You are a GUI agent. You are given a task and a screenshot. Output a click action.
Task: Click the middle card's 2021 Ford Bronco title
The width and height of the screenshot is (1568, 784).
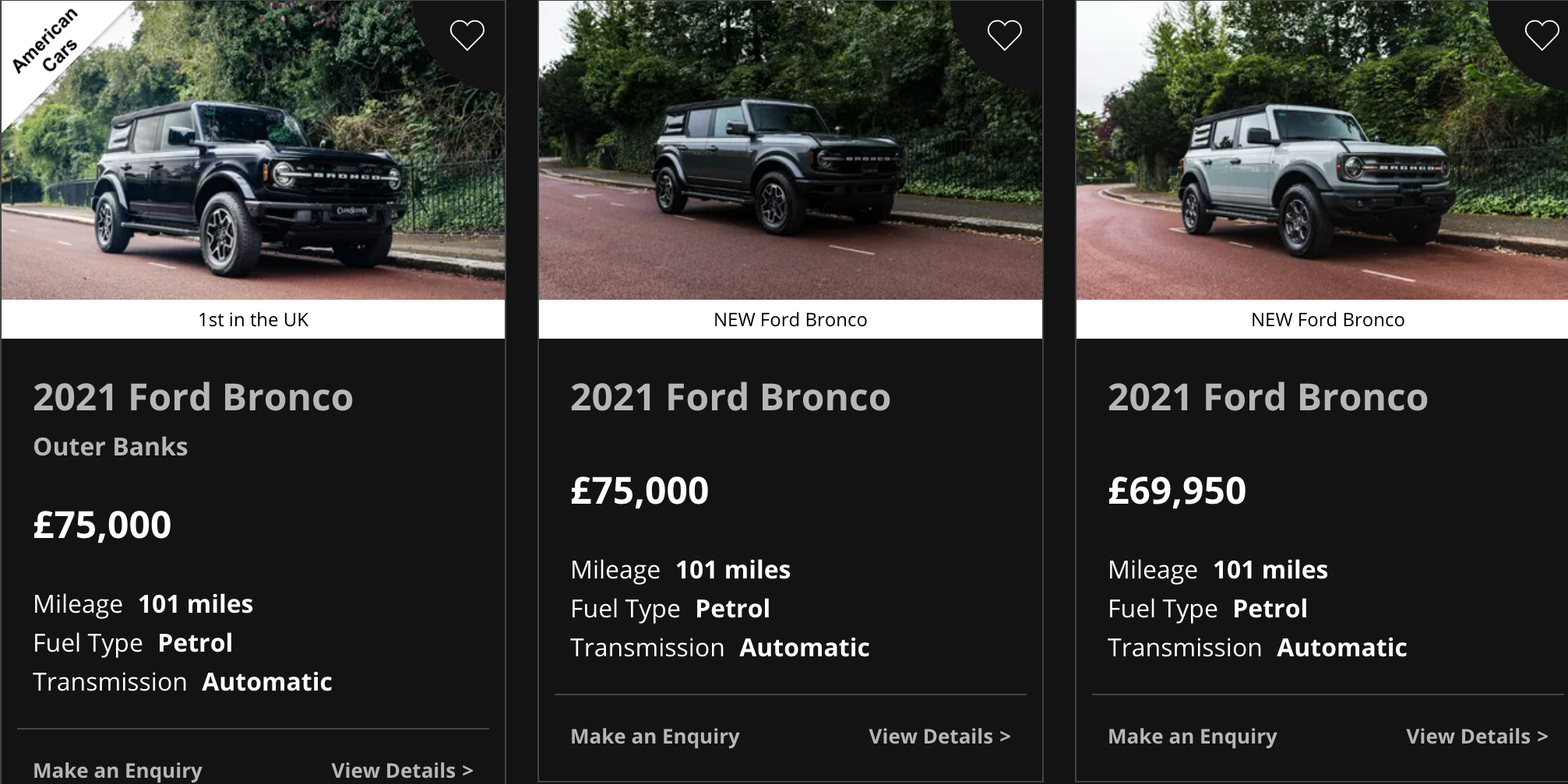(x=731, y=397)
